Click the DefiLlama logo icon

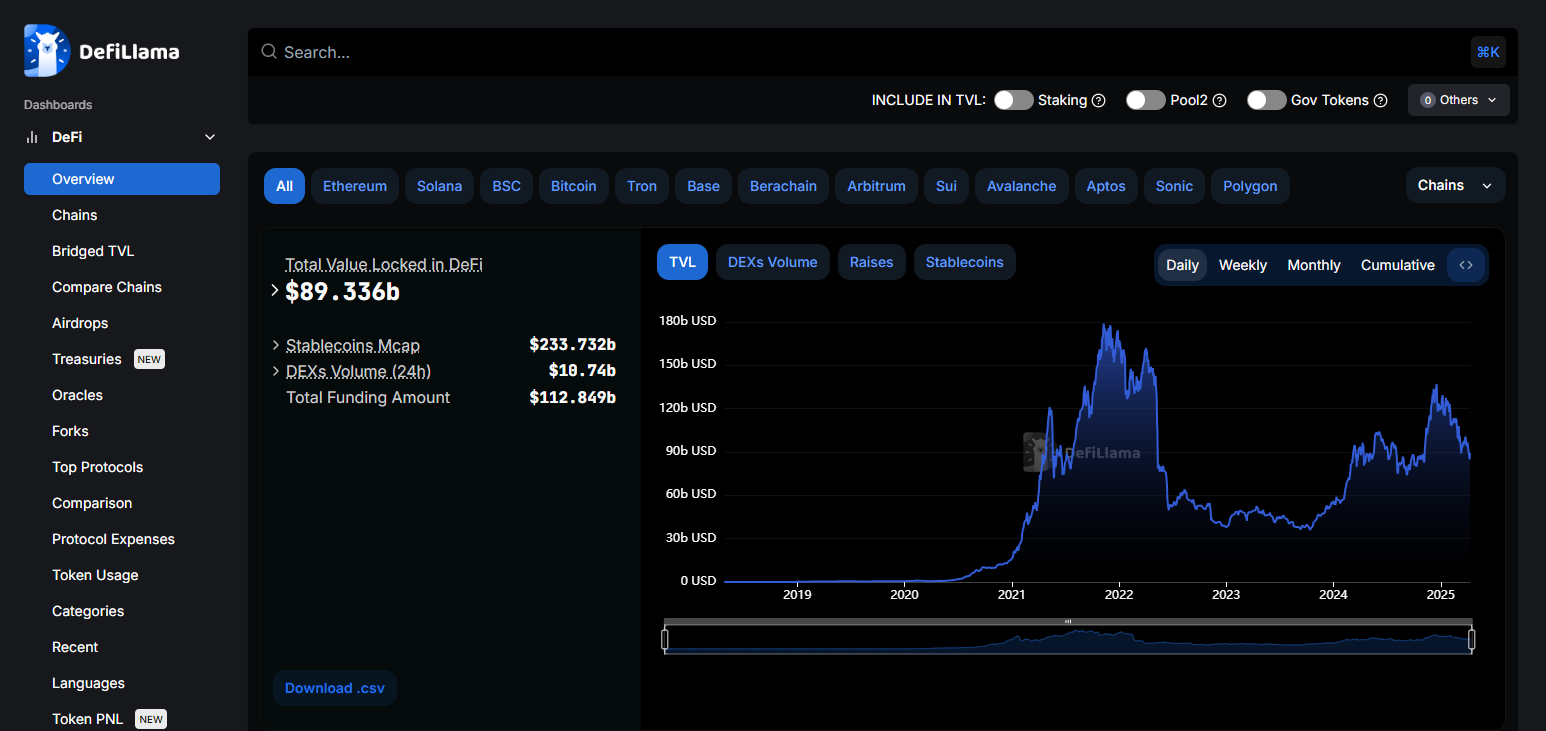(47, 51)
